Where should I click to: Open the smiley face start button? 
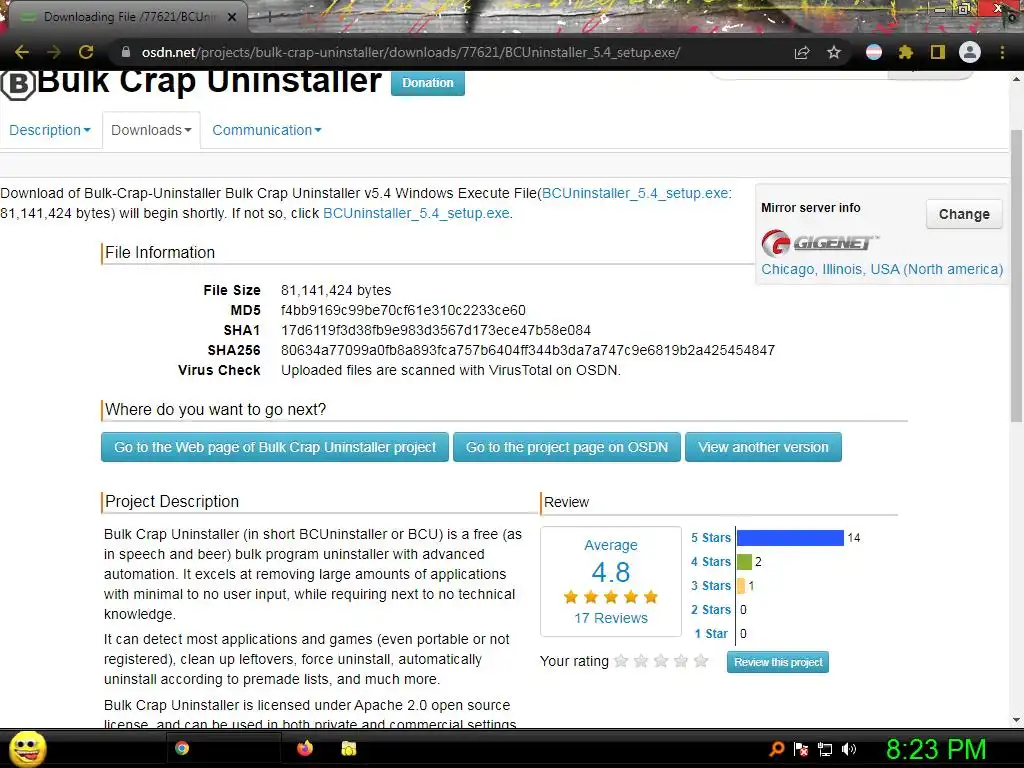[x=27, y=748]
